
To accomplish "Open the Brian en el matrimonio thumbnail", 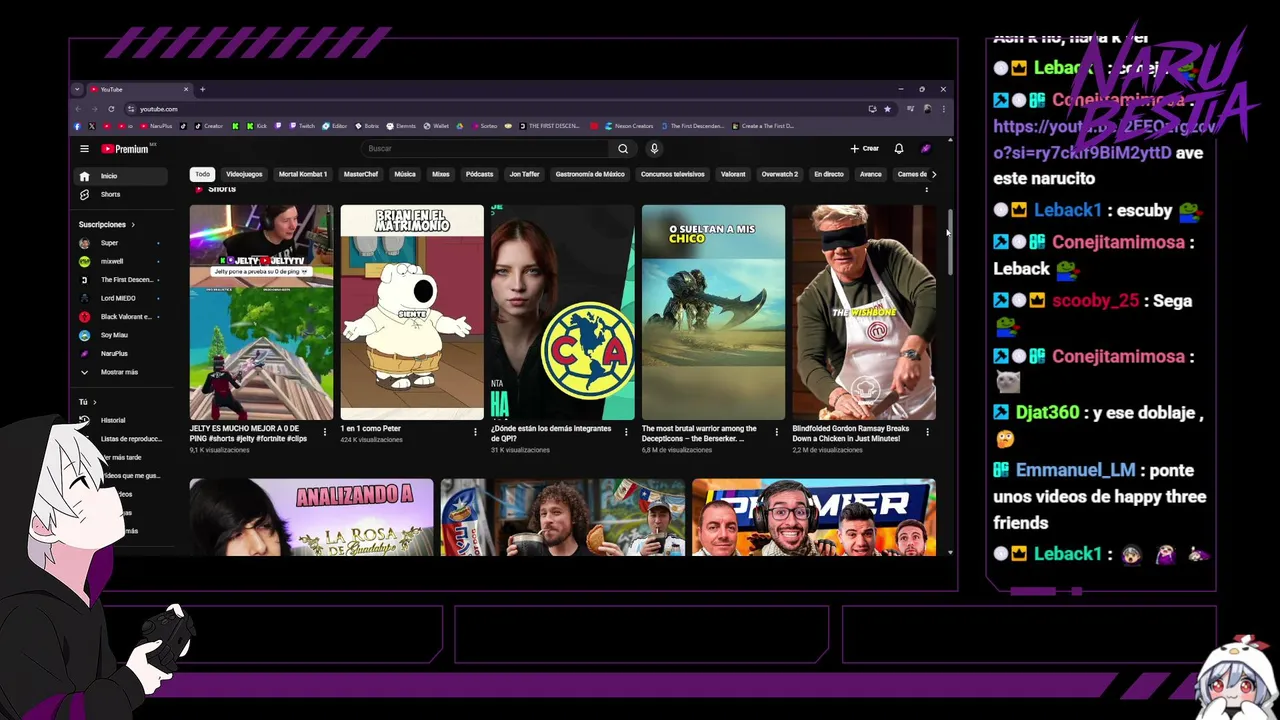I will point(412,312).
